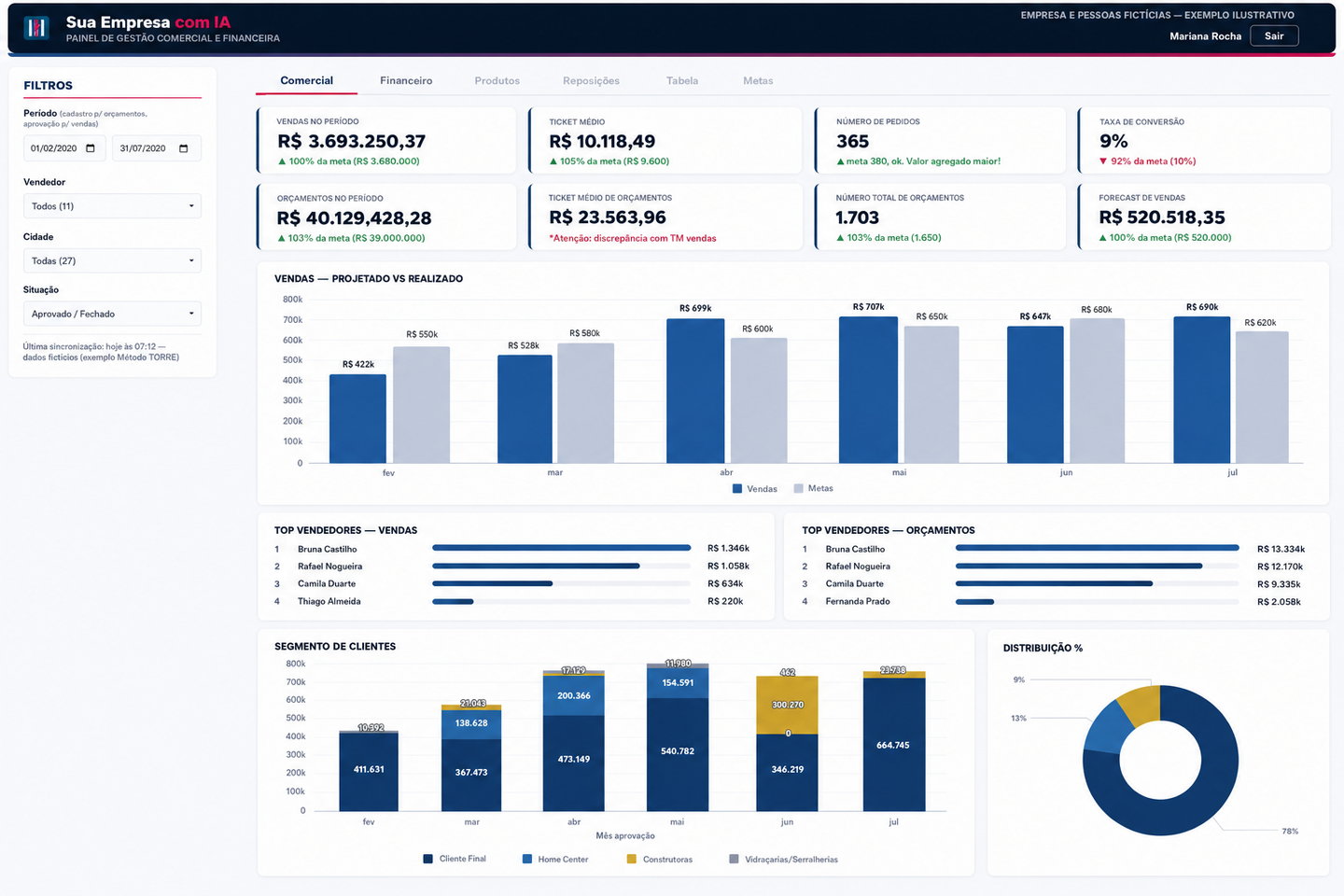Click the Sair button
1344x896 pixels.
point(1274,35)
